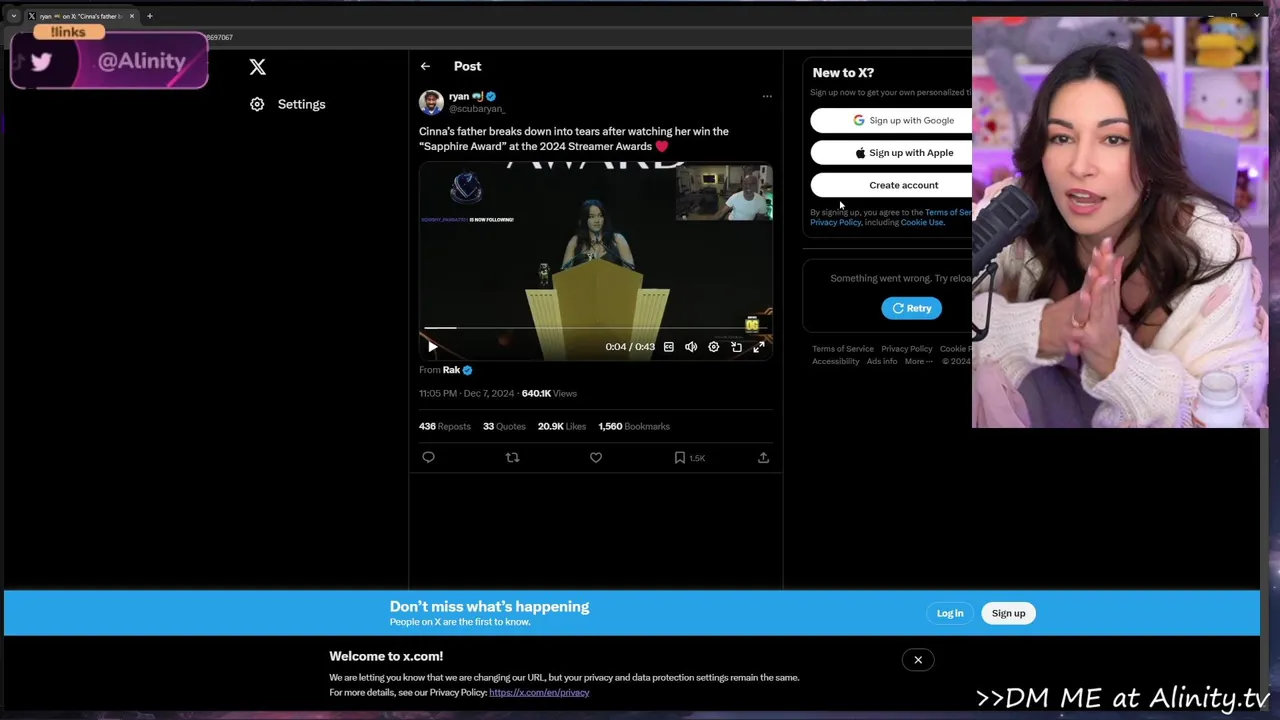Share the post

763,457
